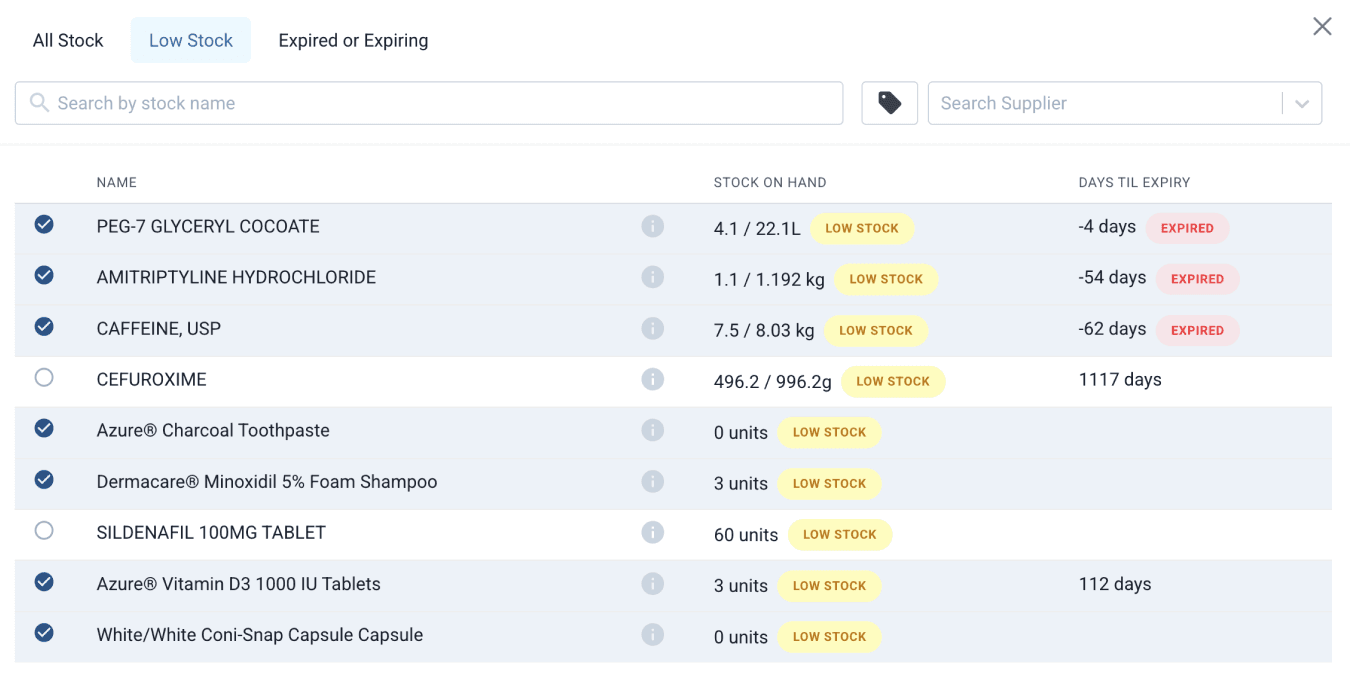Open info for White/White Coni-Snap Capsule

click(653, 635)
